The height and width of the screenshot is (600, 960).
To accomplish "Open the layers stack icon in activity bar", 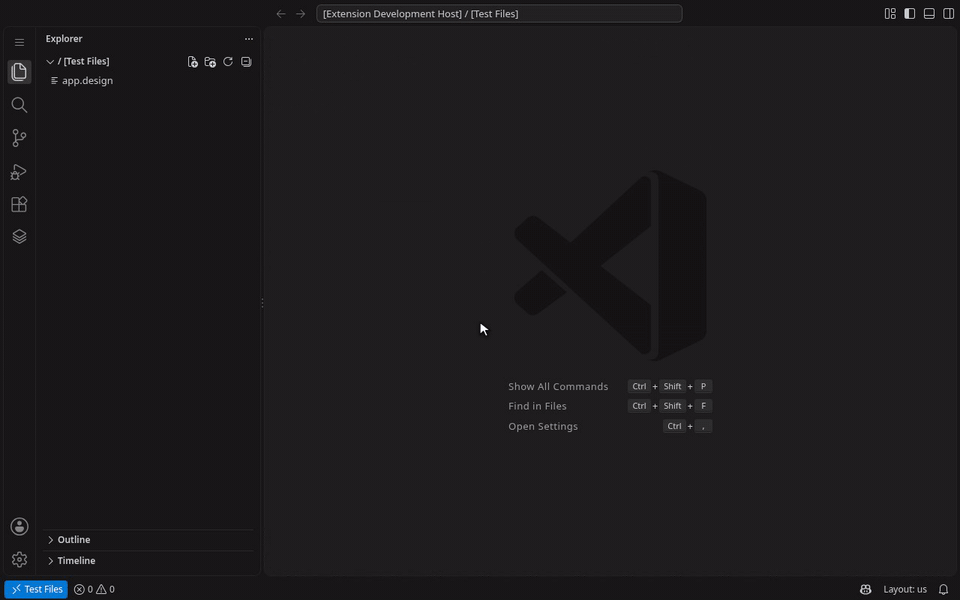I will (20, 236).
